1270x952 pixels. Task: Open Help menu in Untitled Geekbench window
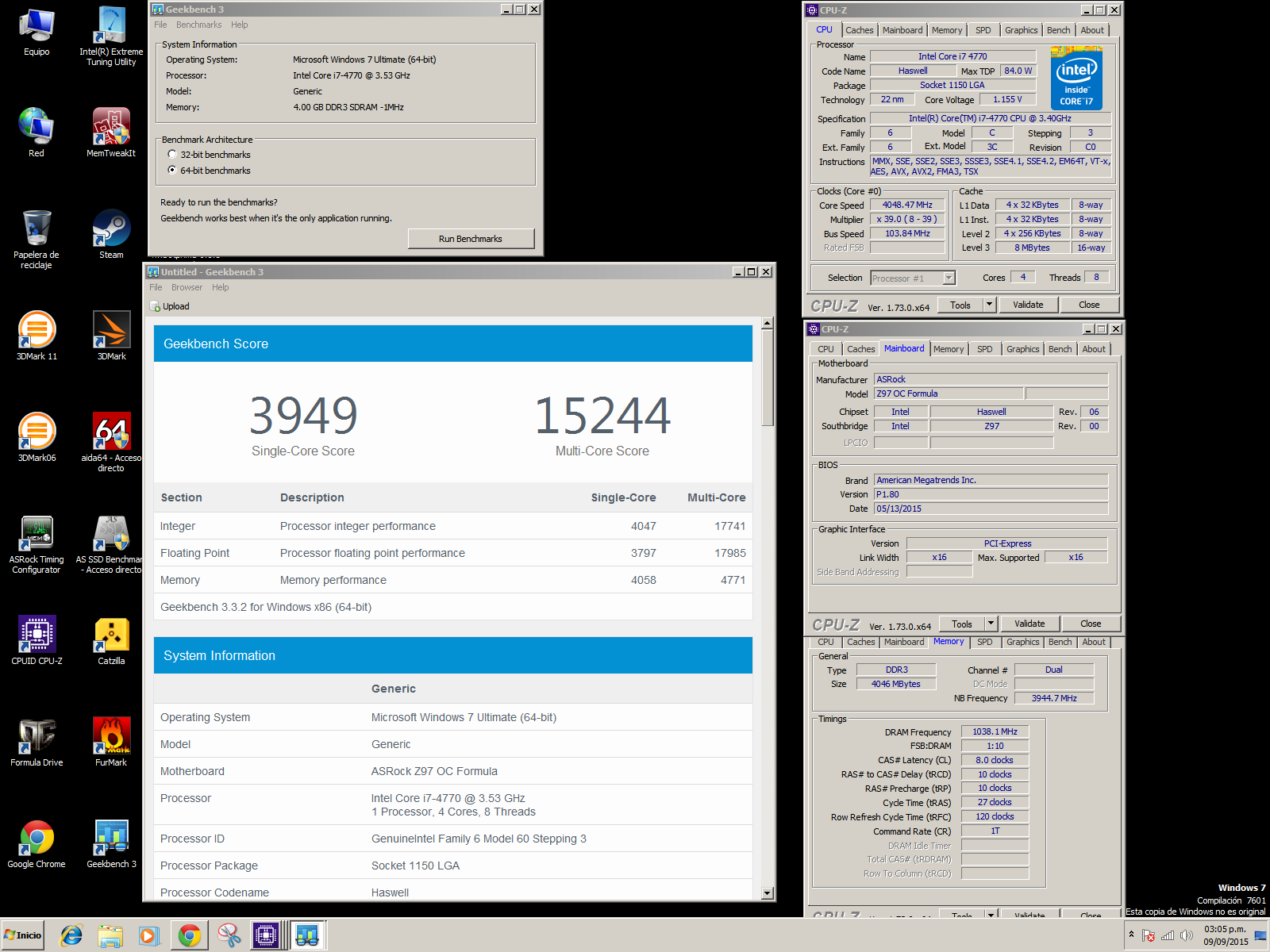click(220, 288)
